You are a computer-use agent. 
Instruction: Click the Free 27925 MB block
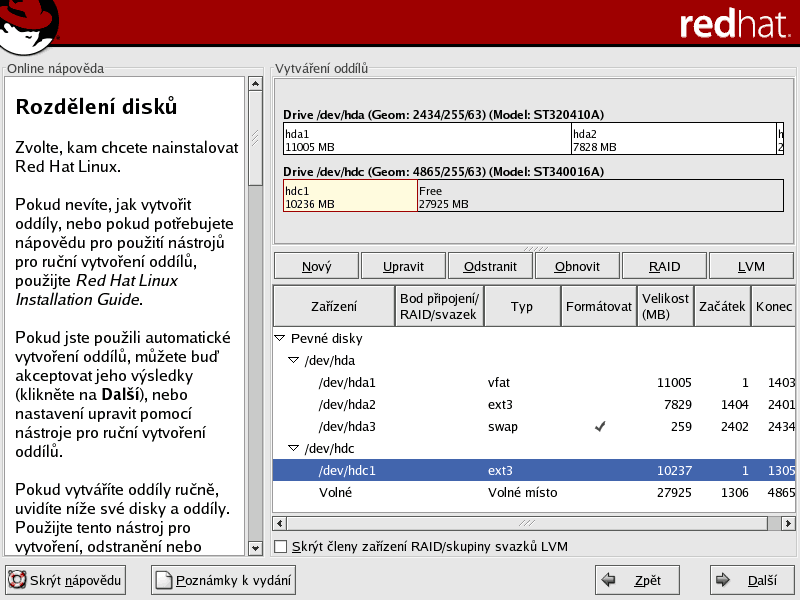[x=601, y=195]
